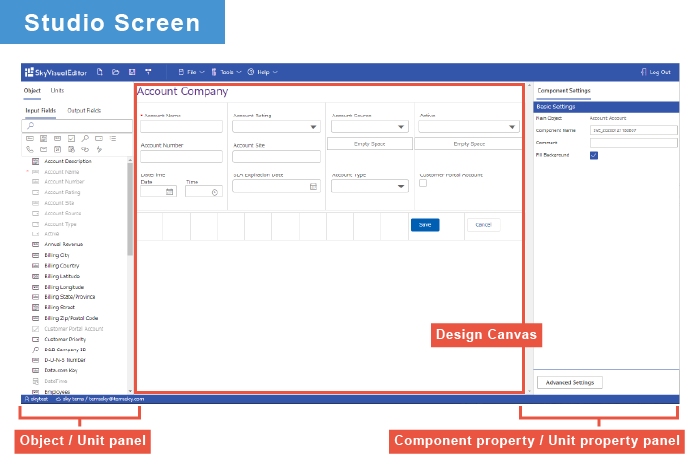
Task: Select Annual Revenue in field list
Action: [x=62, y=244]
